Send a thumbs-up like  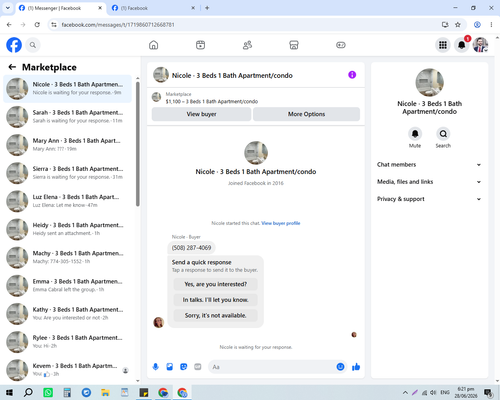tap(356, 367)
